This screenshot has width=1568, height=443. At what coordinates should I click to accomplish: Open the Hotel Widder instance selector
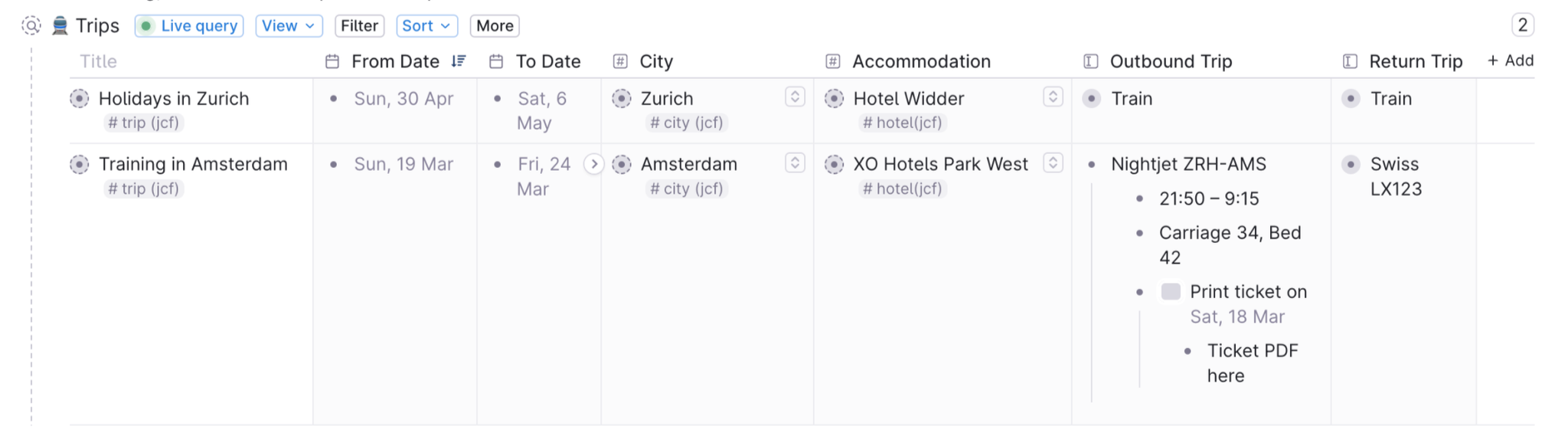[1053, 97]
